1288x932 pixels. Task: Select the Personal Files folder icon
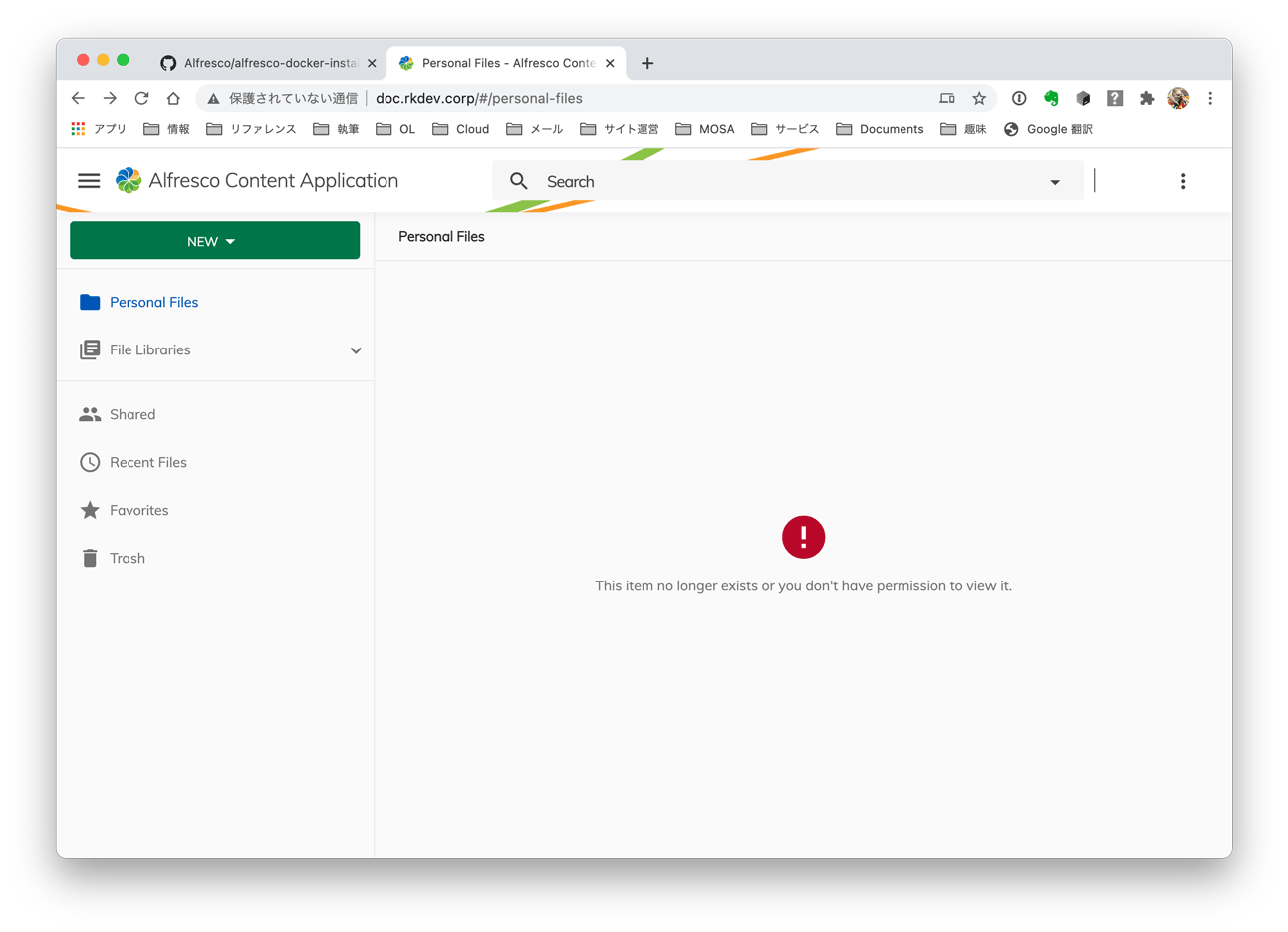pos(90,302)
